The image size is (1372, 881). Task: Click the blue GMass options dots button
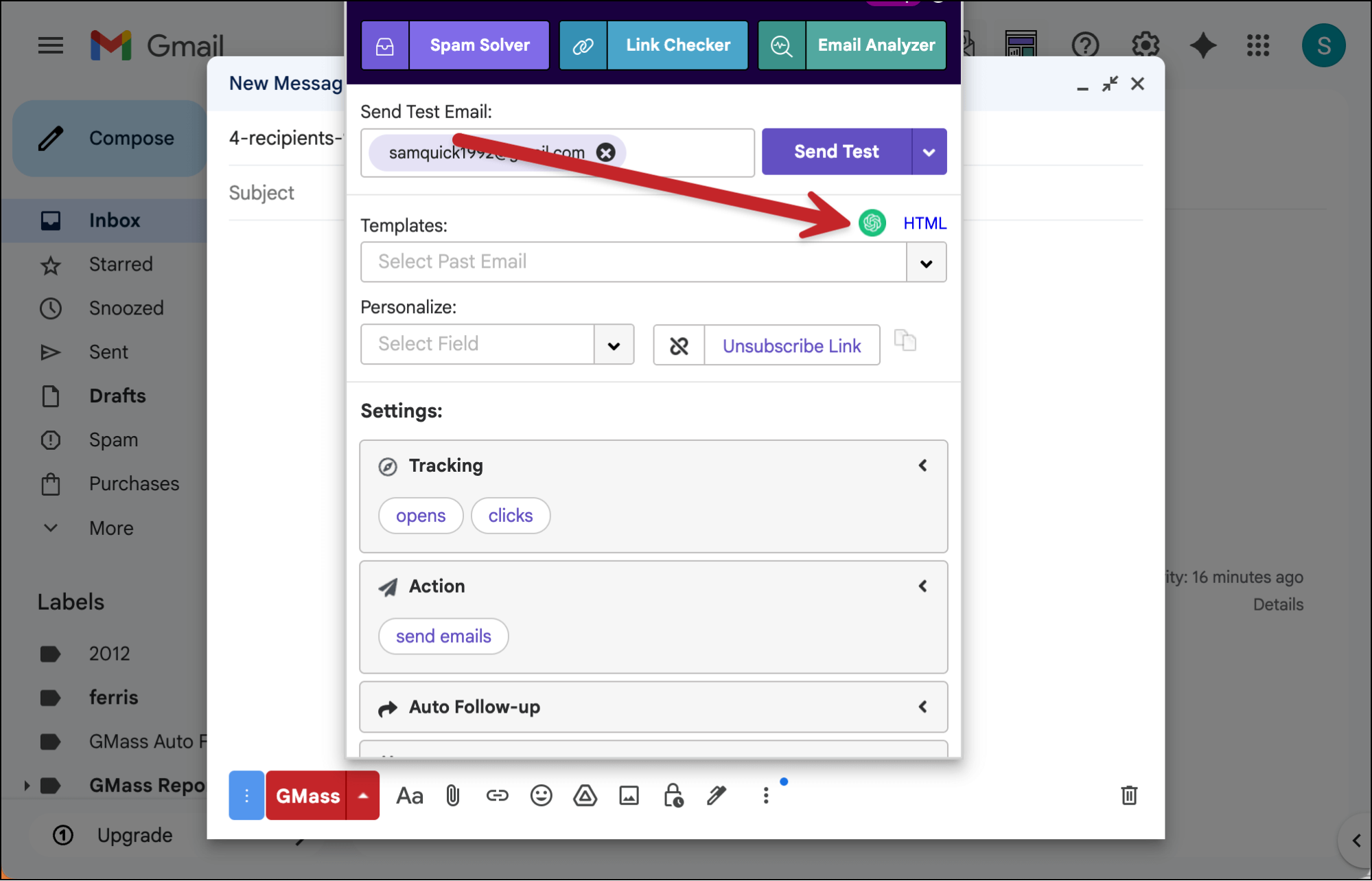[246, 796]
